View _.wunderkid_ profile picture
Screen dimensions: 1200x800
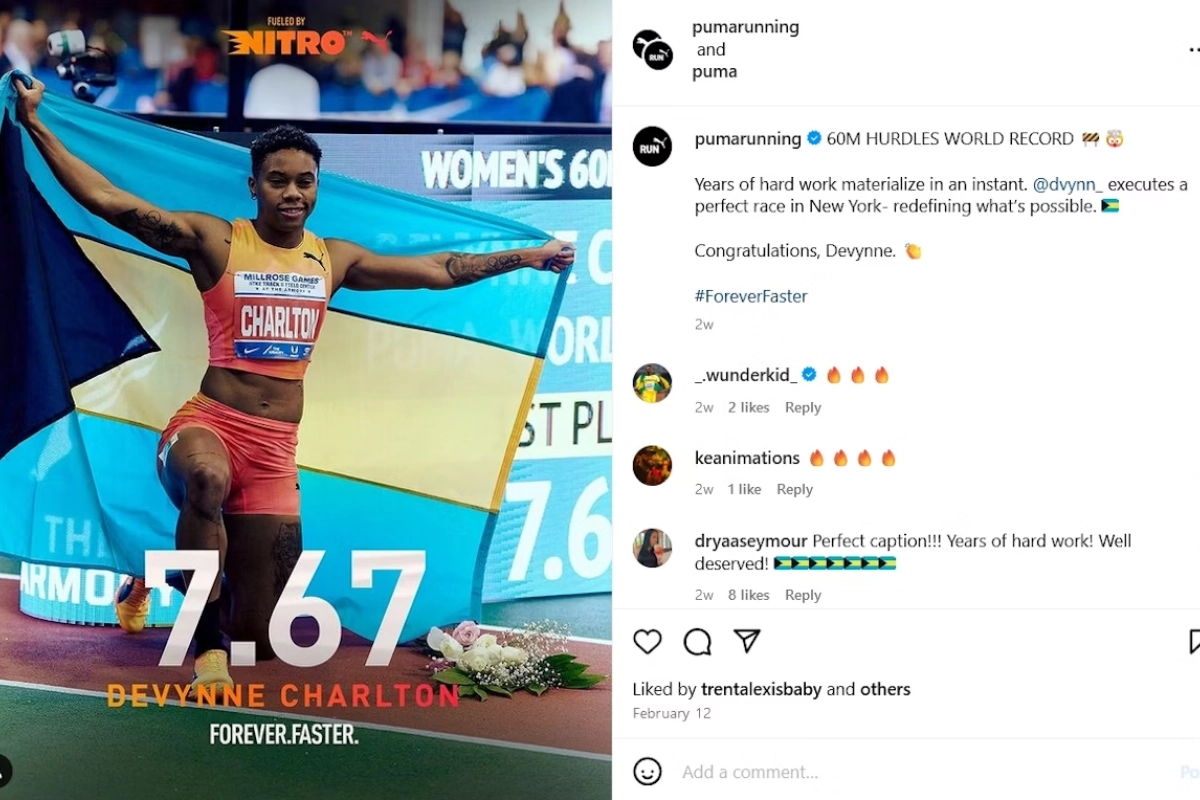coord(652,383)
